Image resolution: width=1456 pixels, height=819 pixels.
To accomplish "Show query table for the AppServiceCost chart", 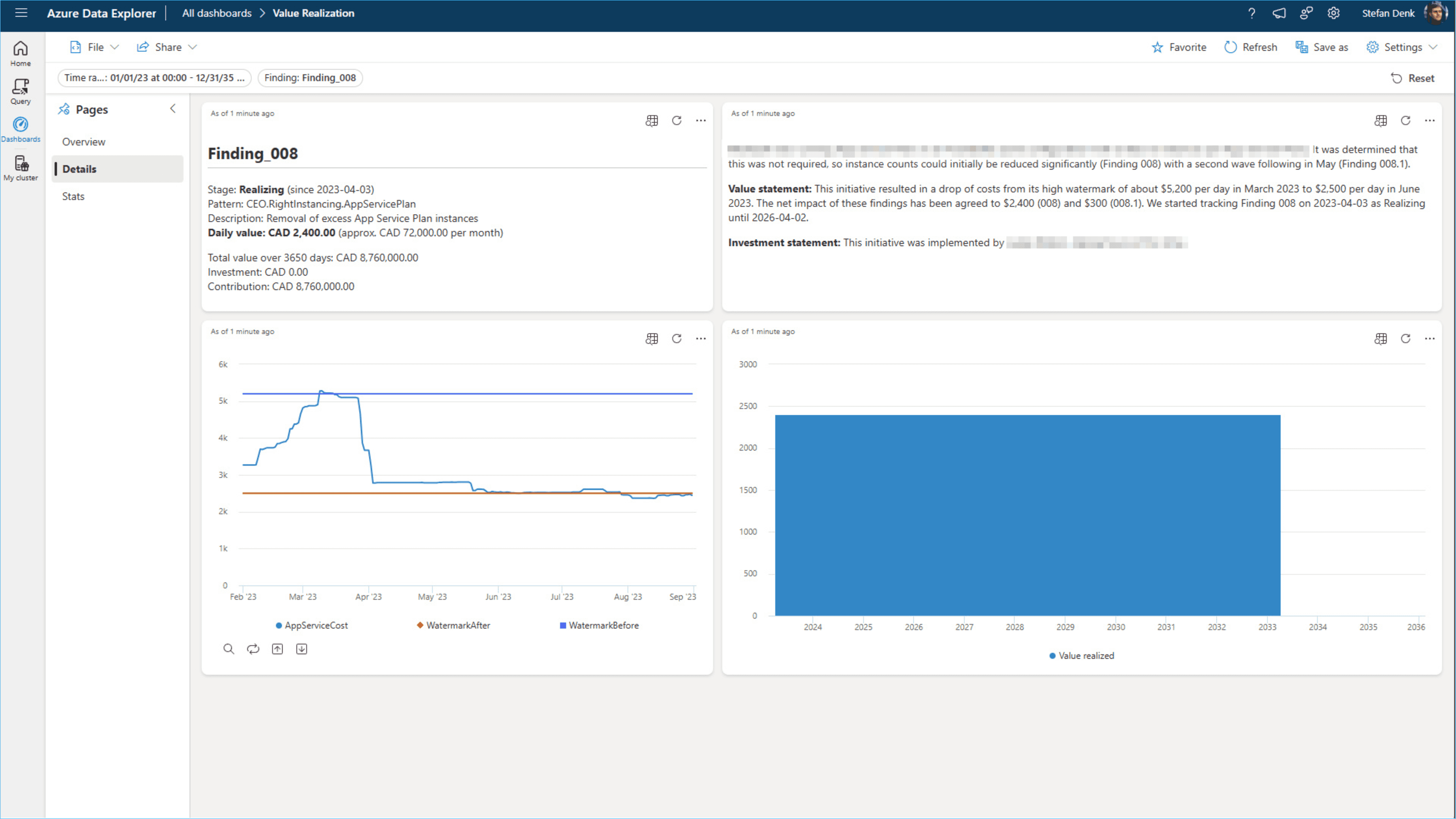I will pyautogui.click(x=651, y=338).
